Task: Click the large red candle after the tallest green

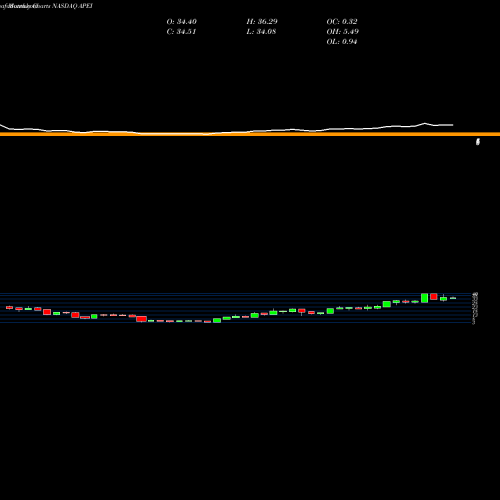Action: coord(434,296)
